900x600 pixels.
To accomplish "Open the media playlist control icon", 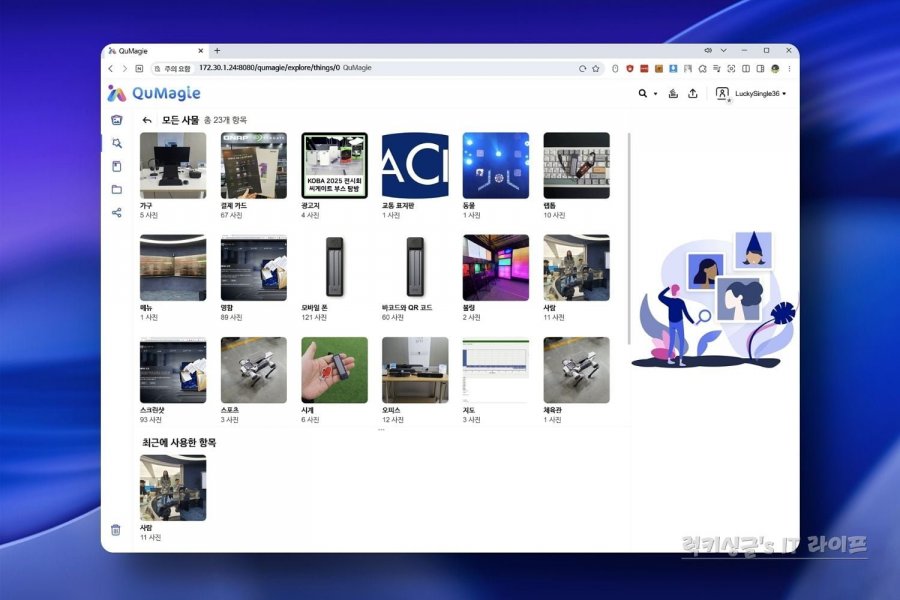I will pyautogui.click(x=717, y=68).
